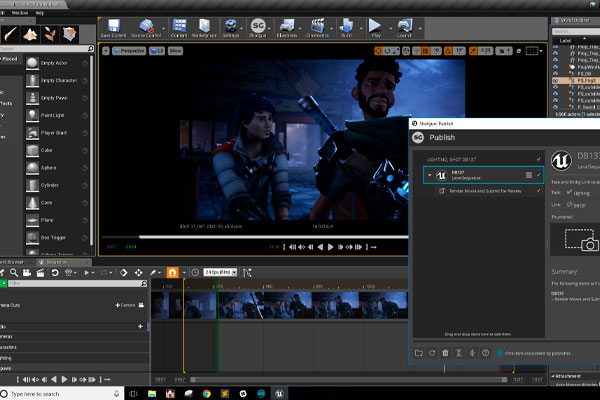Open the Perspective view mode dropdown
Image resolution: width=600 pixels, height=400 pixels.
(x=129, y=51)
